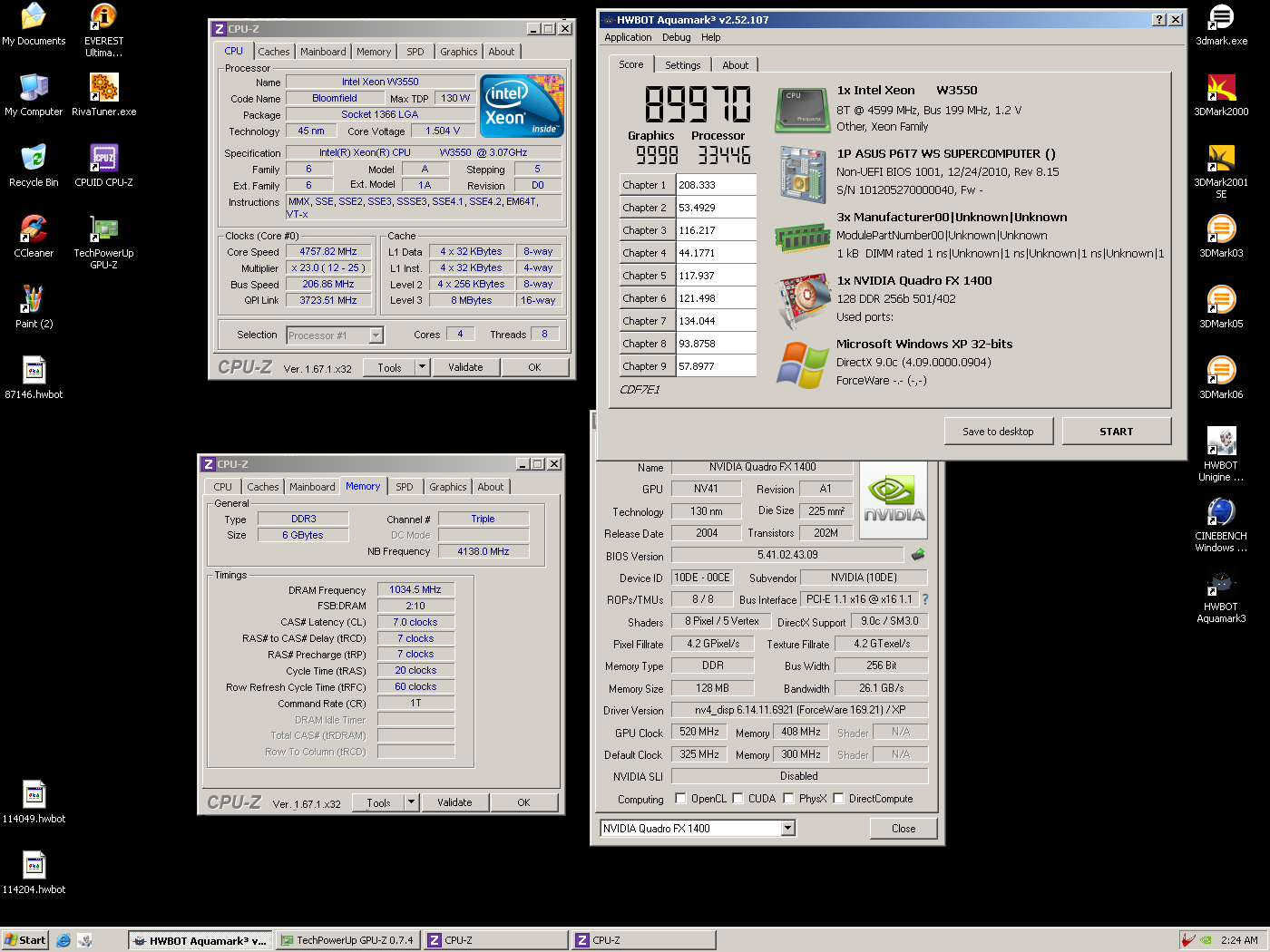This screenshot has height=952, width=1270.
Task: Open Processor #1 selection dropdown
Action: pyautogui.click(x=376, y=335)
